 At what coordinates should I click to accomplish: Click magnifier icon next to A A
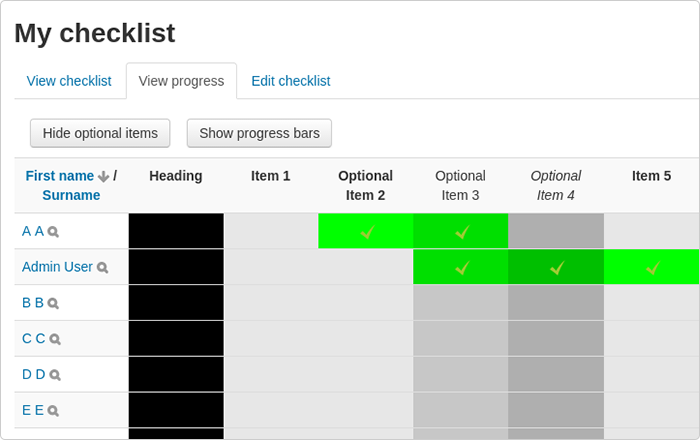click(53, 232)
